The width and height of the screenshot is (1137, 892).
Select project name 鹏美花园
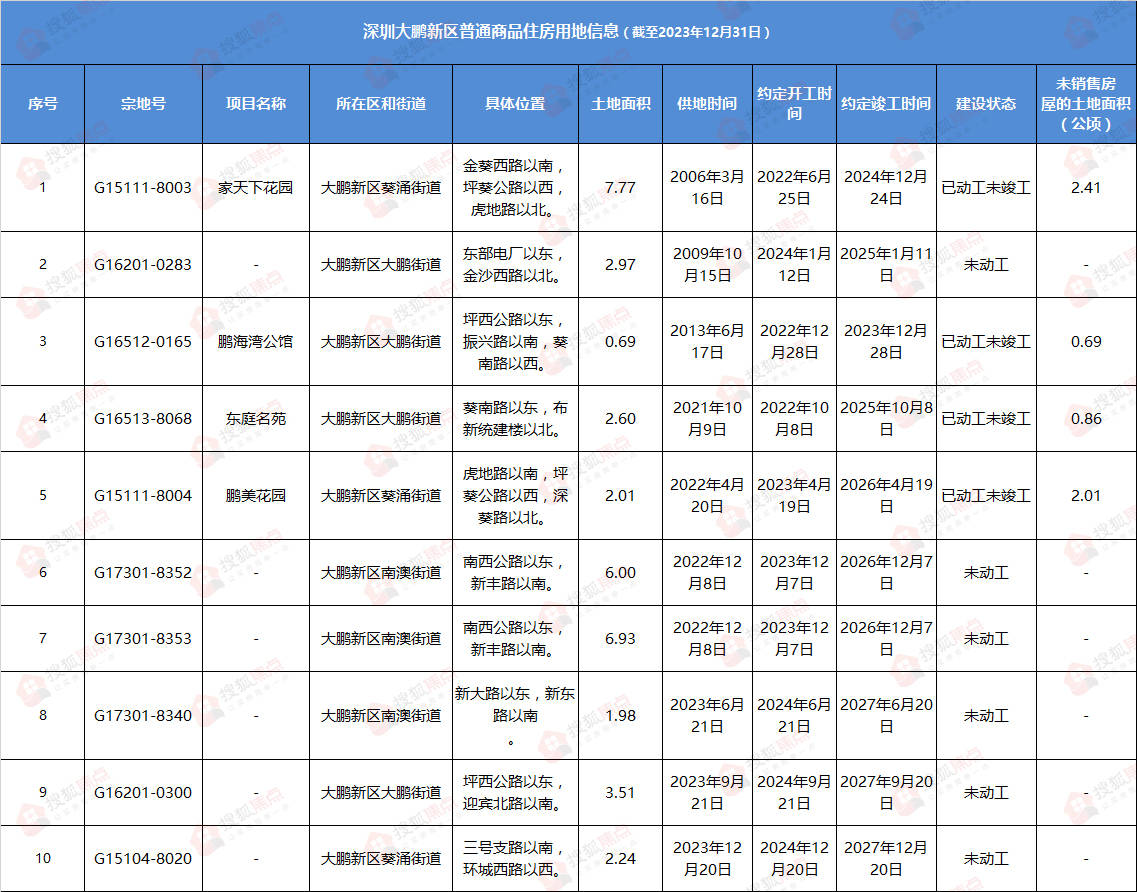coord(255,495)
